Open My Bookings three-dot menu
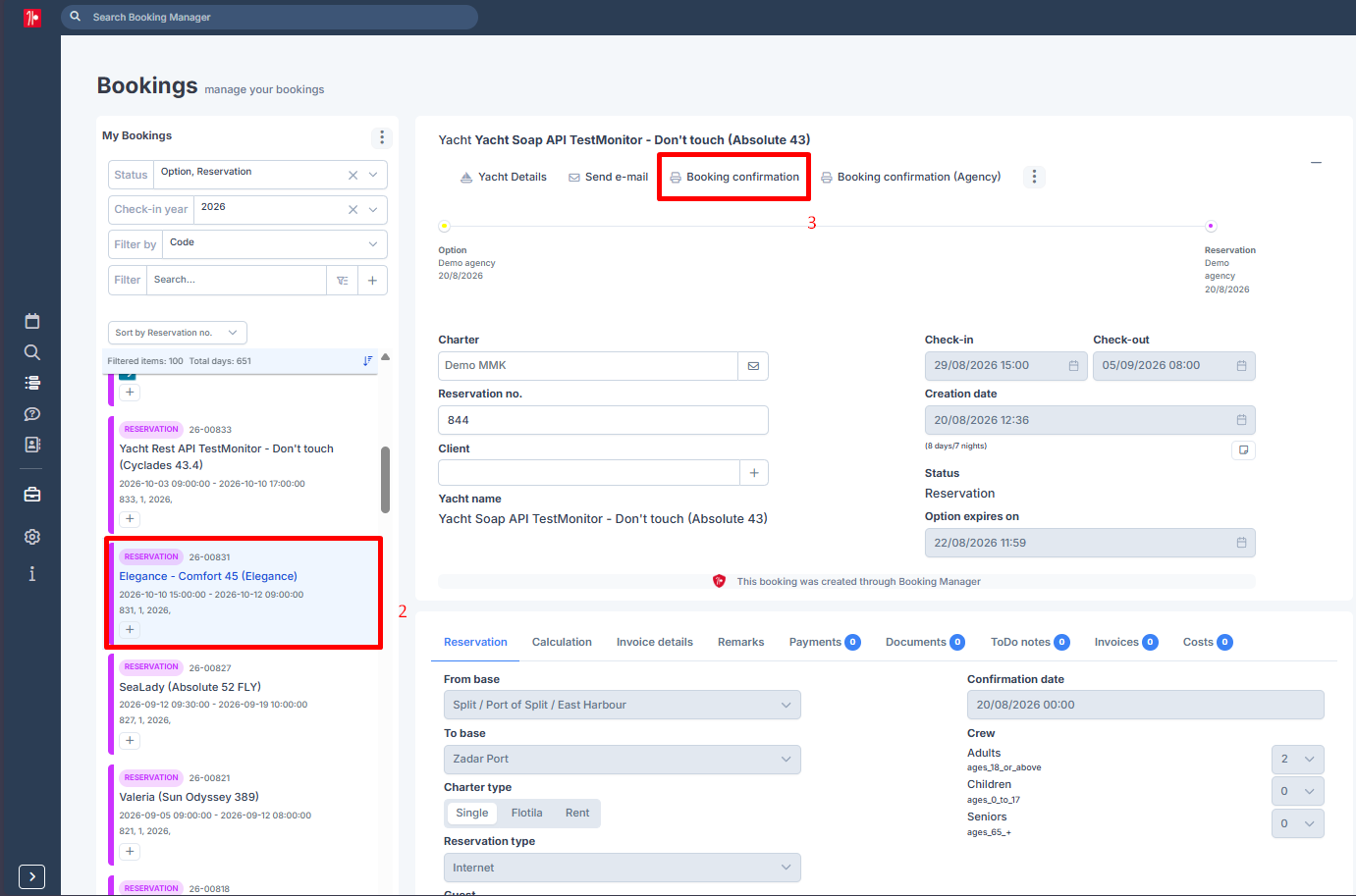The height and width of the screenshot is (896, 1356). click(382, 137)
